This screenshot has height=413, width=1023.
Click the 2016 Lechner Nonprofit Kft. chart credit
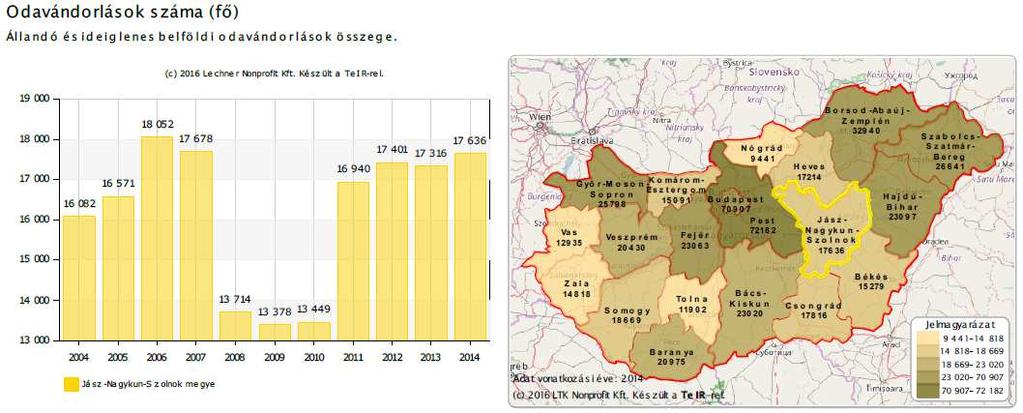click(275, 73)
